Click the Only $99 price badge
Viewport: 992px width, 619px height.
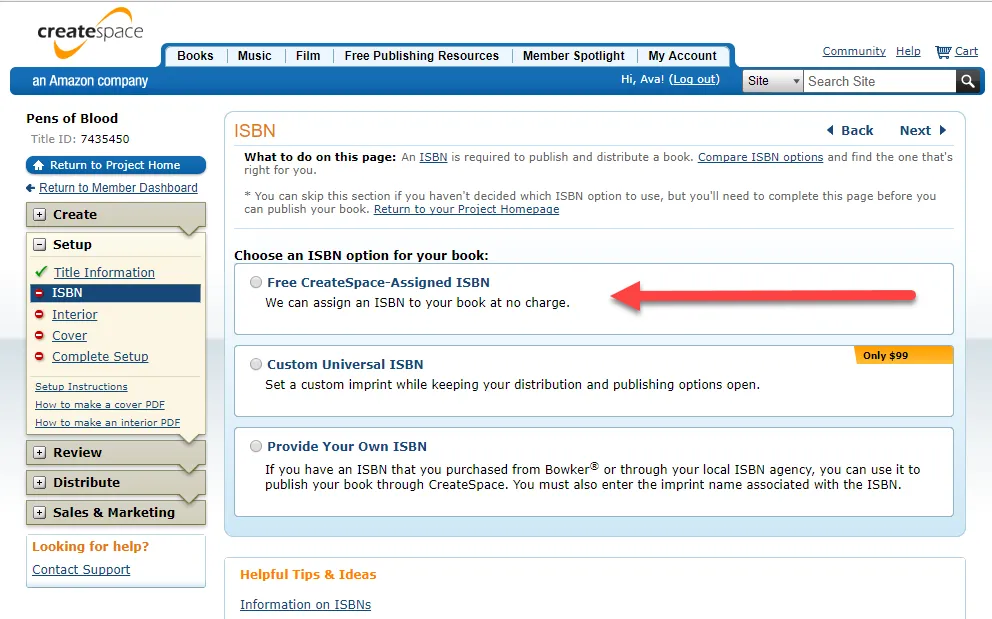pyautogui.click(x=903, y=355)
